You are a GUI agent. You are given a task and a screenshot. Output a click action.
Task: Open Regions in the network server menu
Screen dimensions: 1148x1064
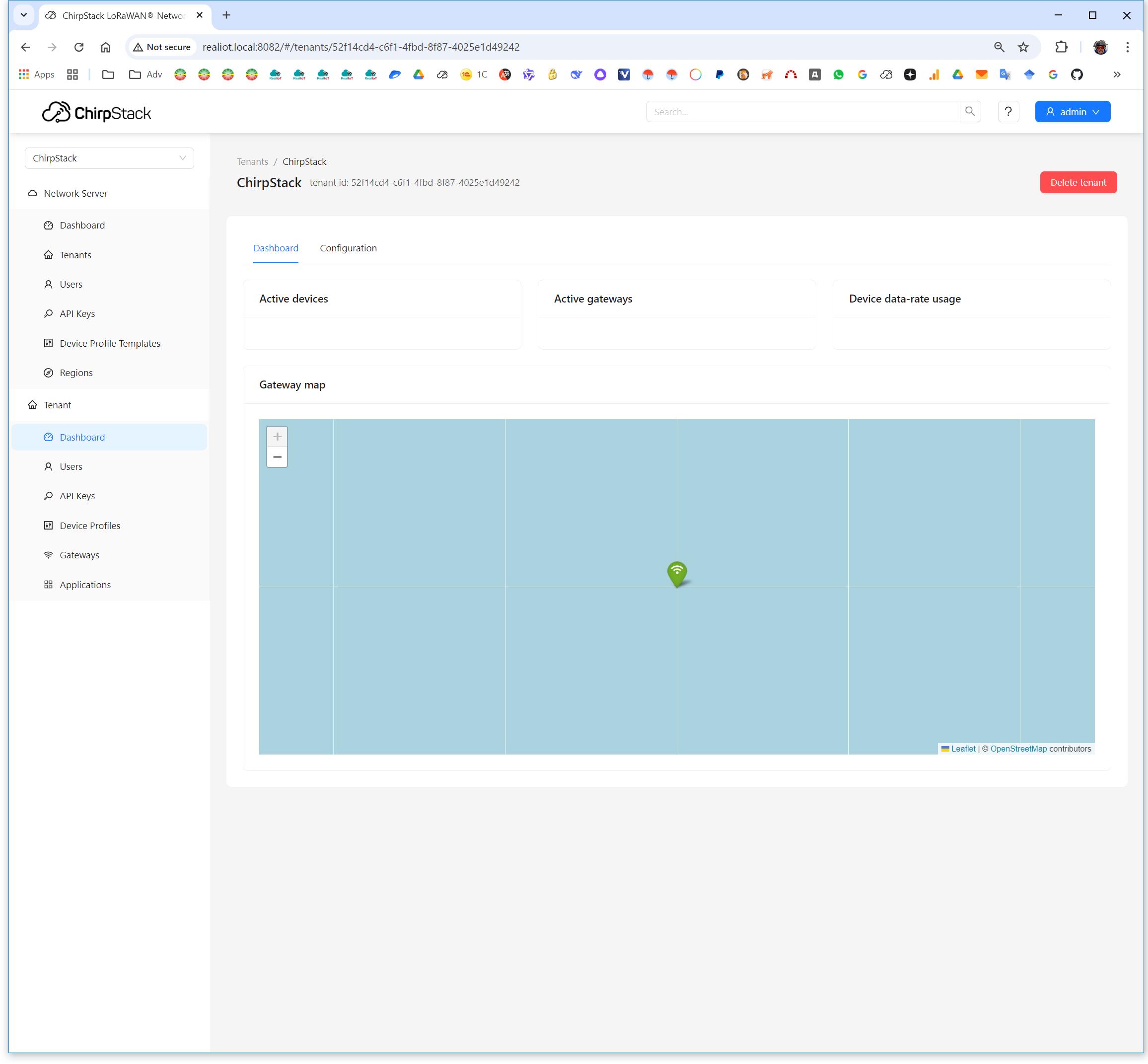tap(76, 373)
